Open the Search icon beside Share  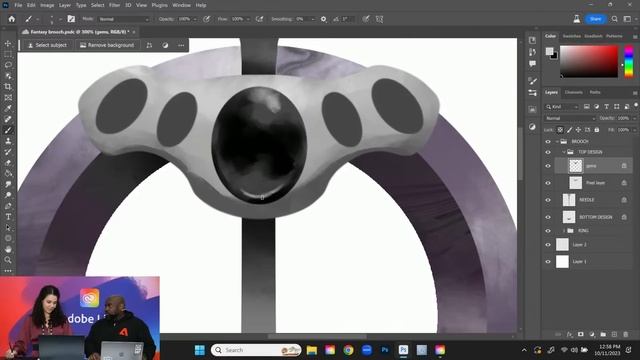615,19
